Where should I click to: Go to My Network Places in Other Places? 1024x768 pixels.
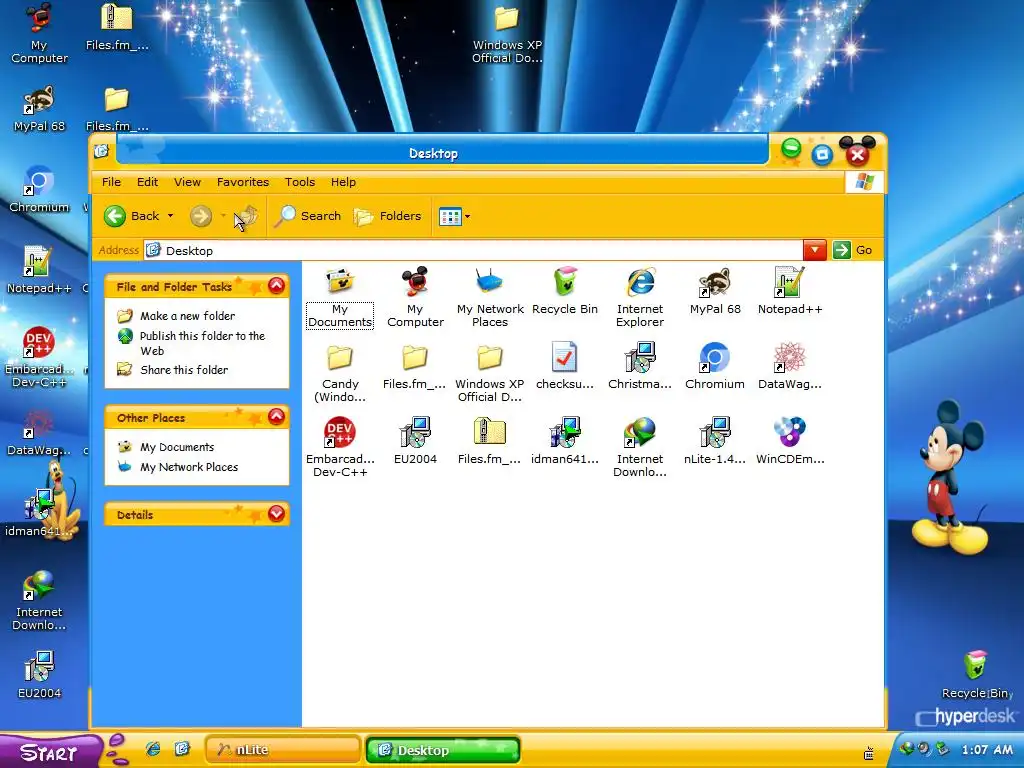click(x=189, y=467)
